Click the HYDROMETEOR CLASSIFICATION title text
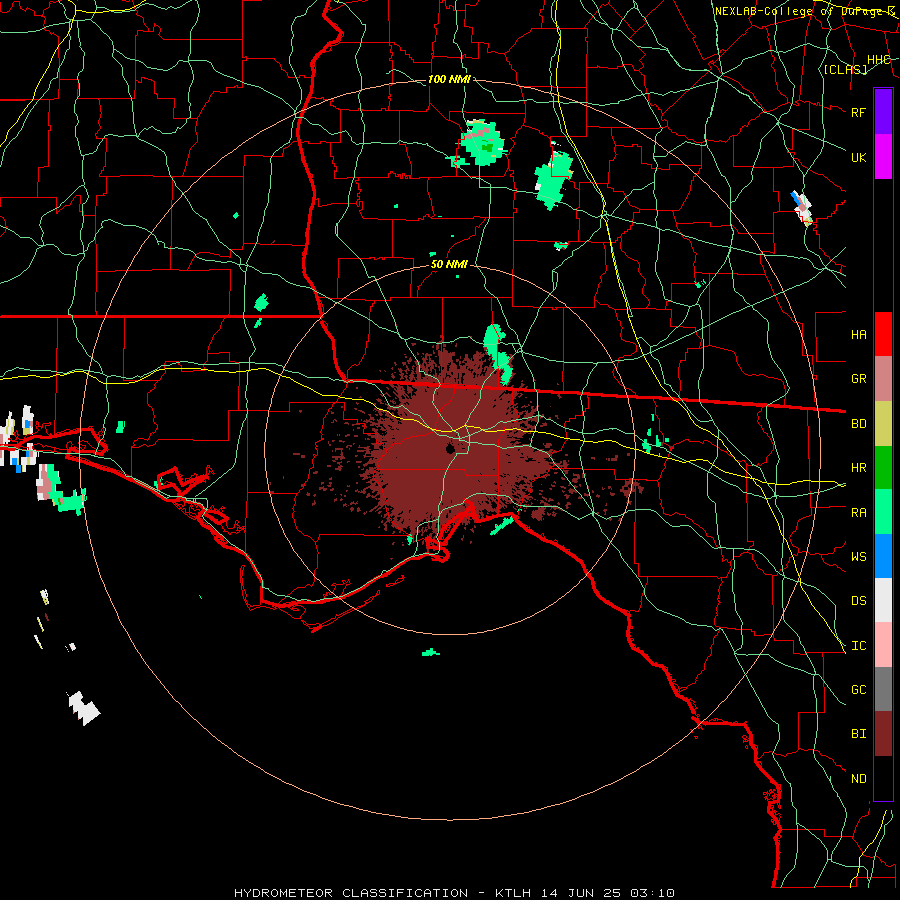900x900 pixels. (x=351, y=893)
